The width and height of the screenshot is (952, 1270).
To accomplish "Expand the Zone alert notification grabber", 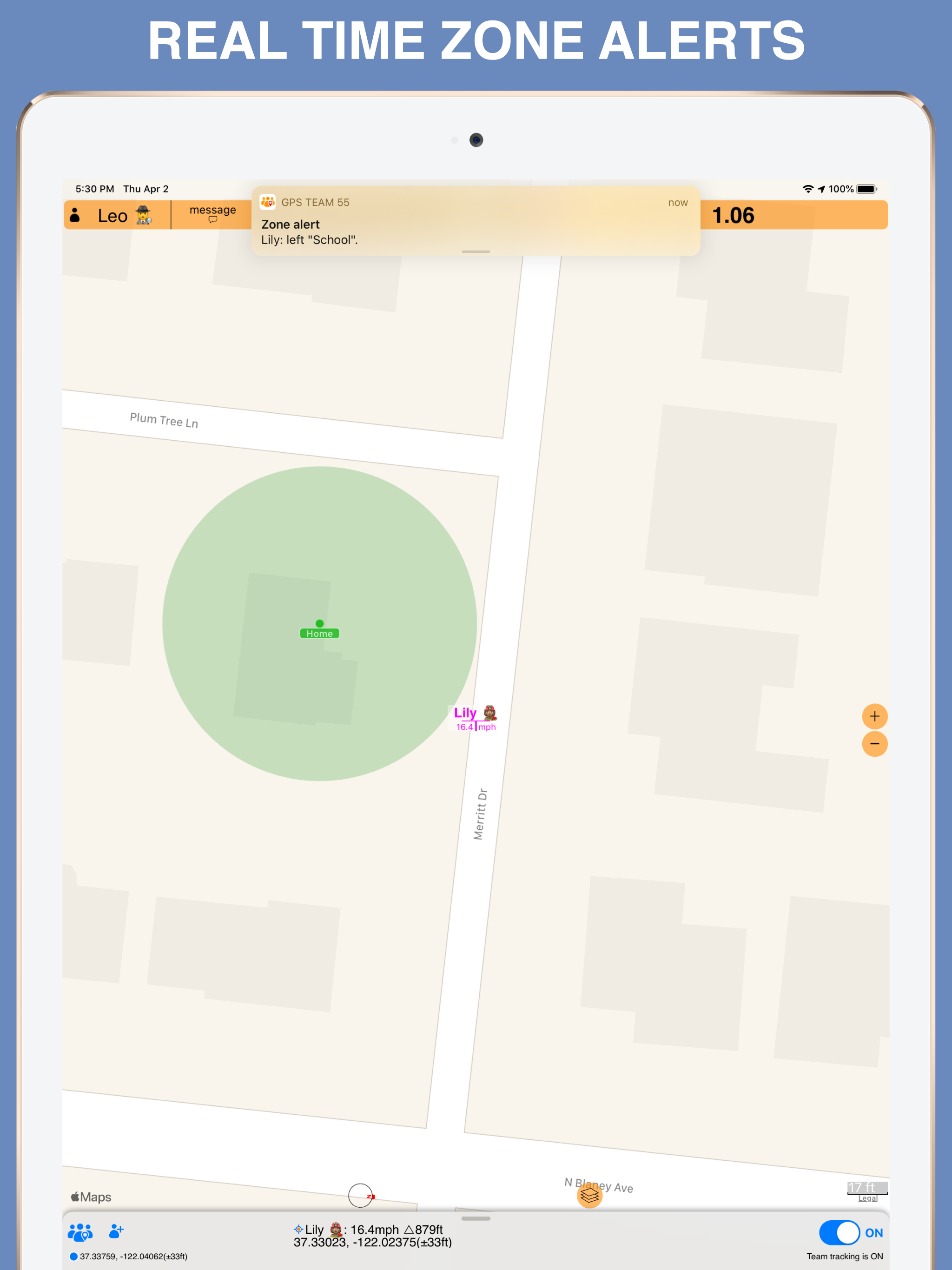I will pyautogui.click(x=476, y=251).
